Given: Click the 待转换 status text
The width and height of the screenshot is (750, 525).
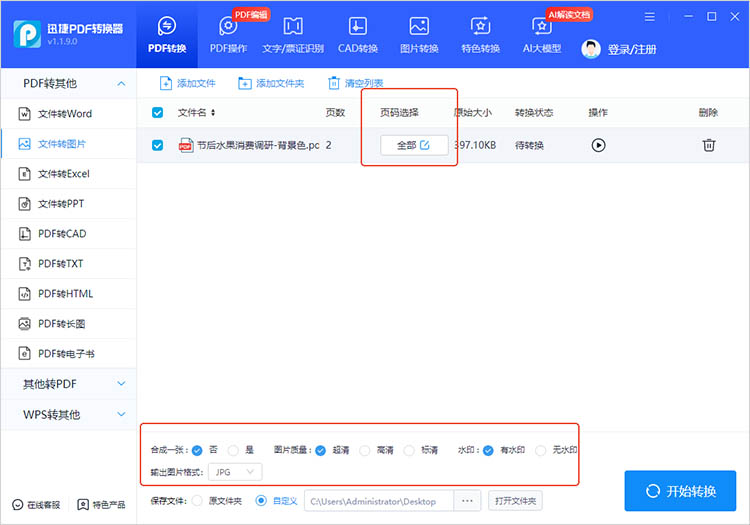Looking at the screenshot, I should pos(529,145).
